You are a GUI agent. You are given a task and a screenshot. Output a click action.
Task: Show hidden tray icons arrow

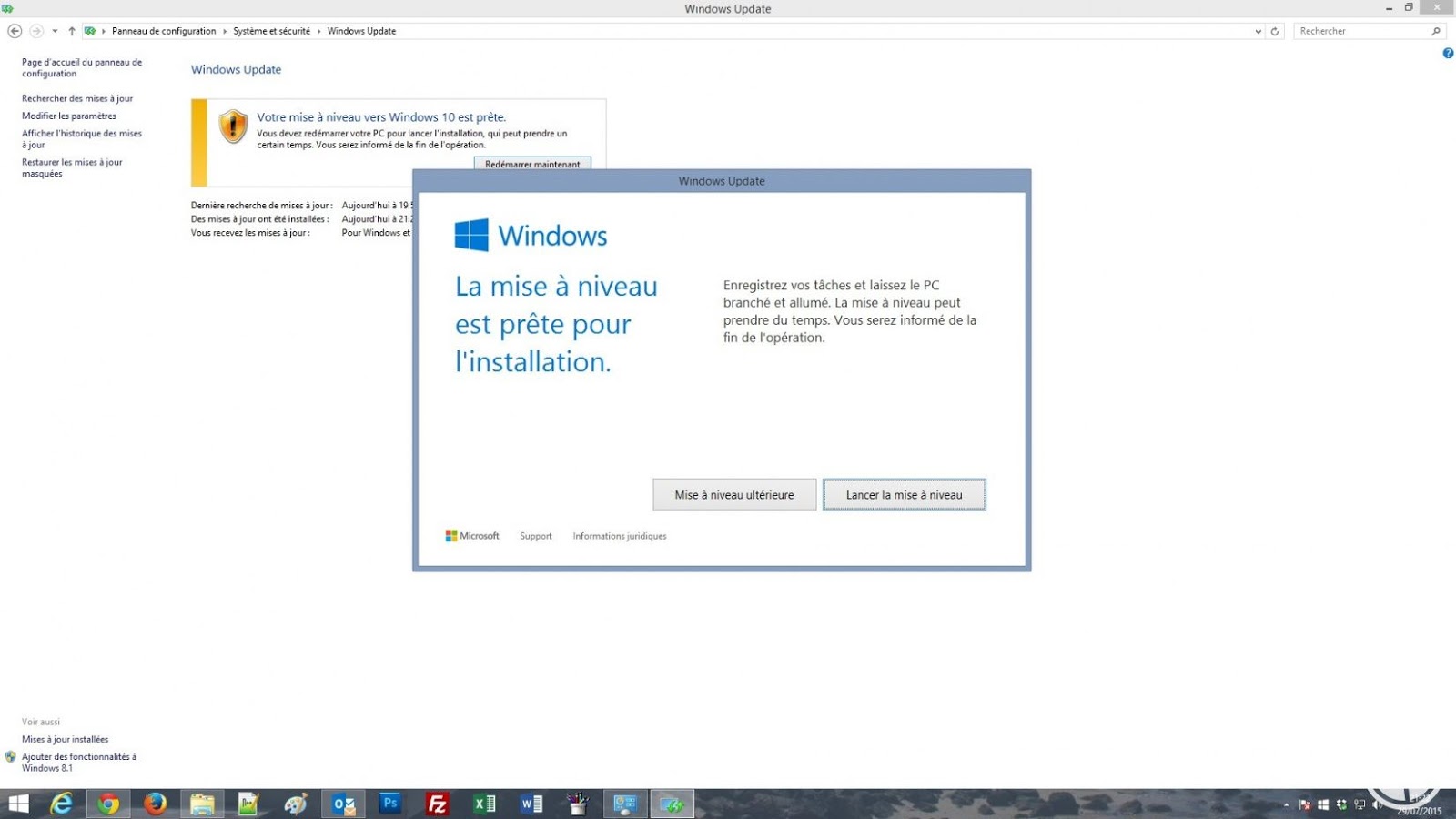tap(1286, 804)
